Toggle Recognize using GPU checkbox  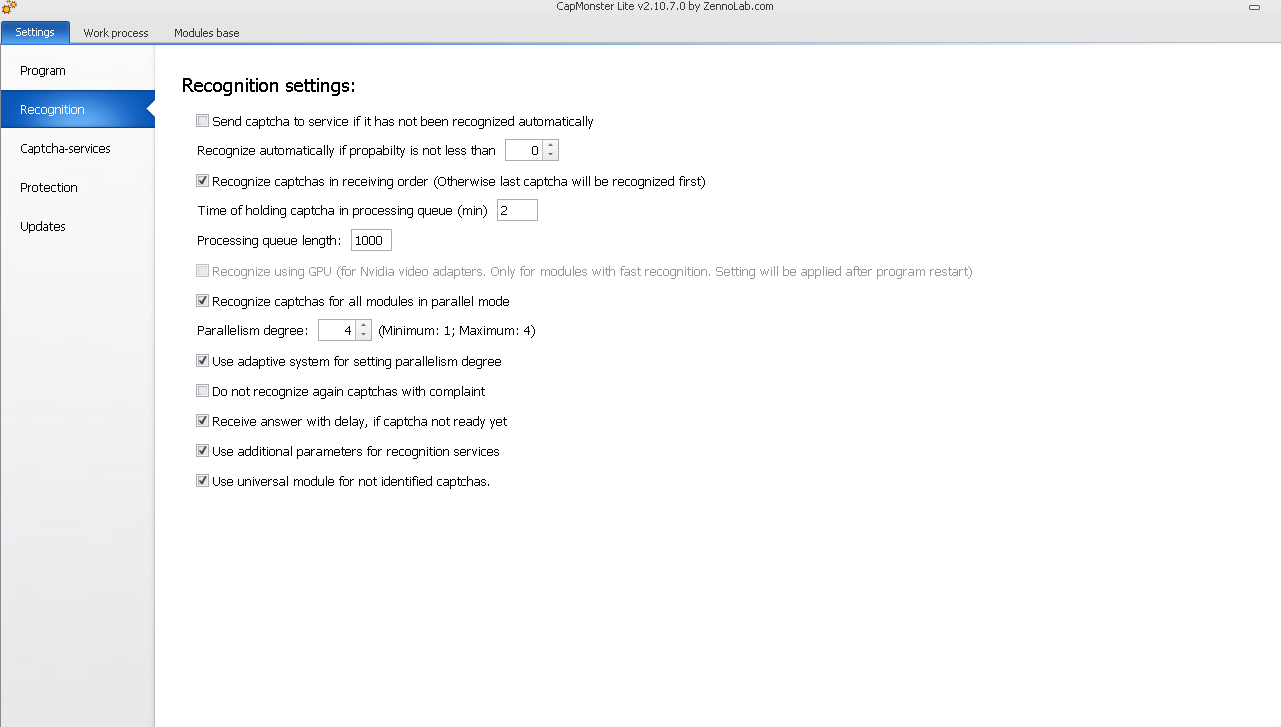pos(203,271)
